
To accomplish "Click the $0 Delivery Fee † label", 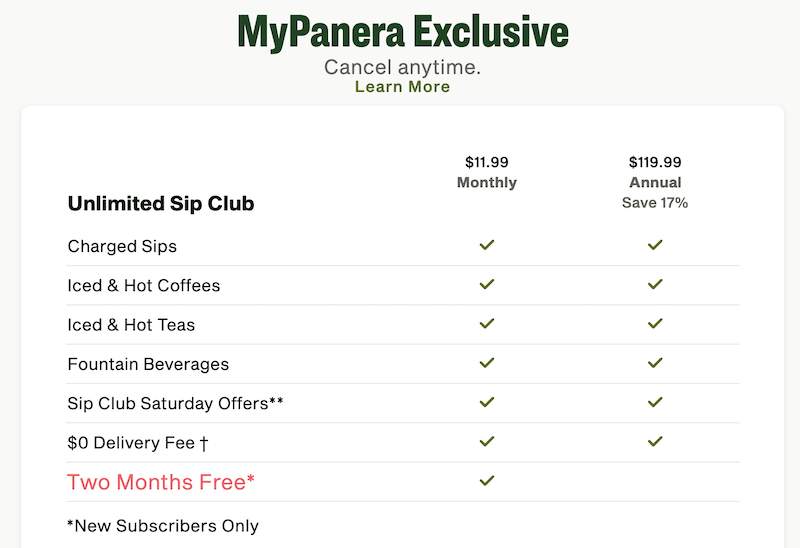I will coord(138,442).
